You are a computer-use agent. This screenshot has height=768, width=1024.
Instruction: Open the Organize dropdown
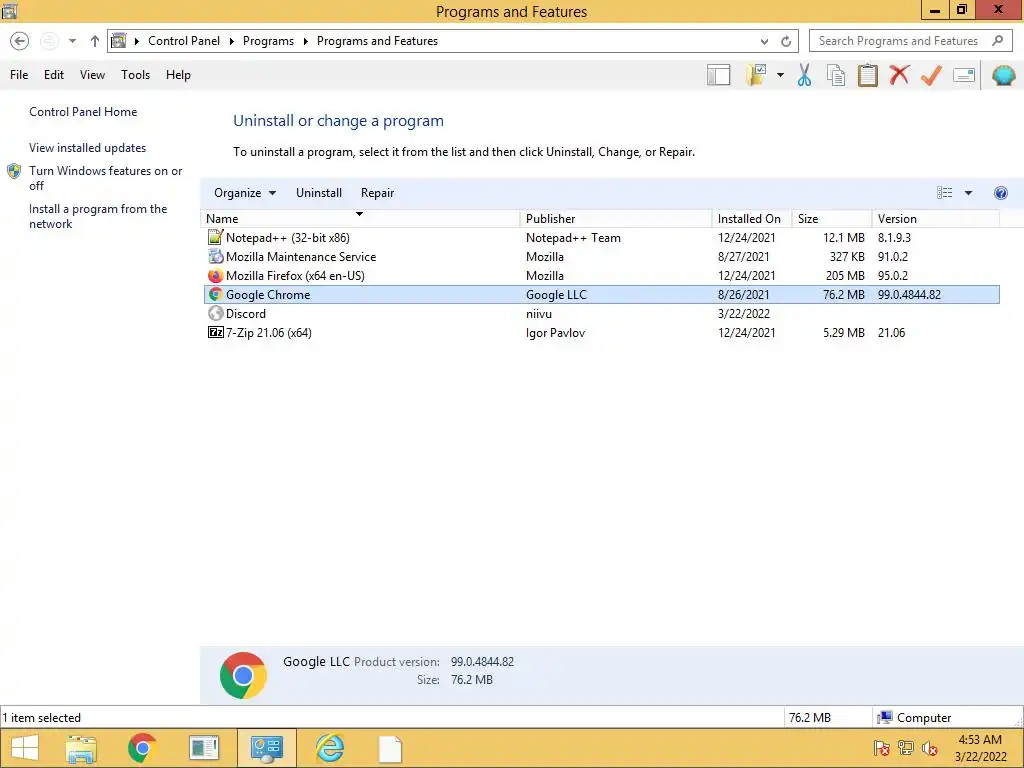(245, 193)
